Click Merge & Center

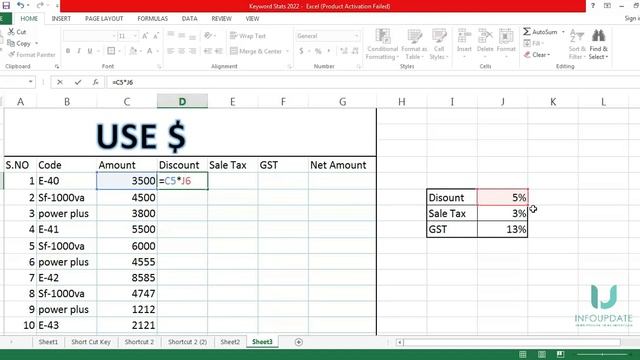(x=256, y=51)
